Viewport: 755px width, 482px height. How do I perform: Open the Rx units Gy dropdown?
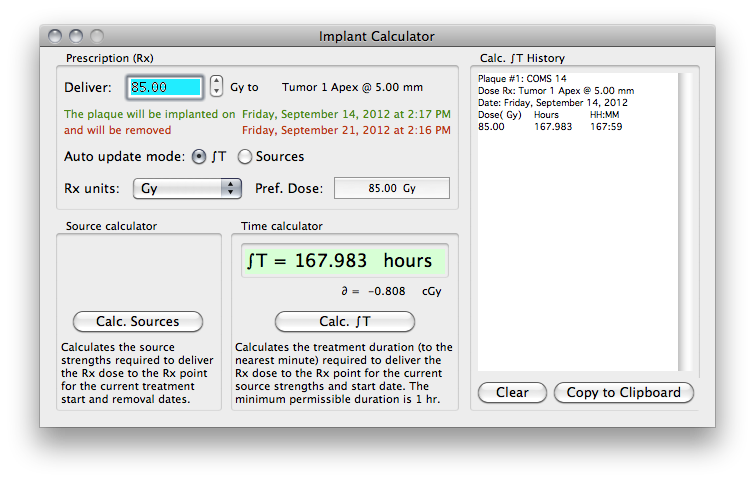click(187, 188)
